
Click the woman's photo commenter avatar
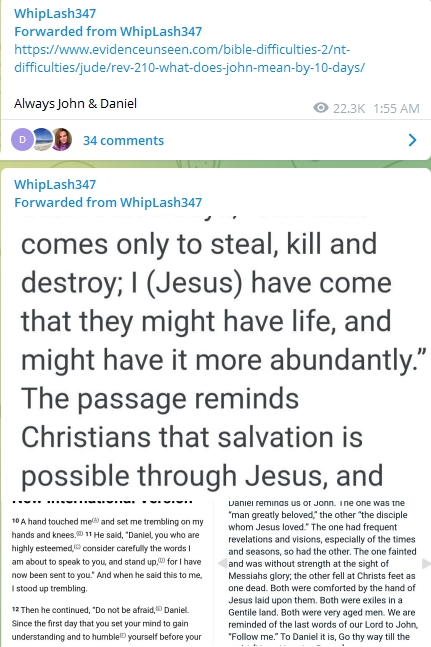click(62, 139)
